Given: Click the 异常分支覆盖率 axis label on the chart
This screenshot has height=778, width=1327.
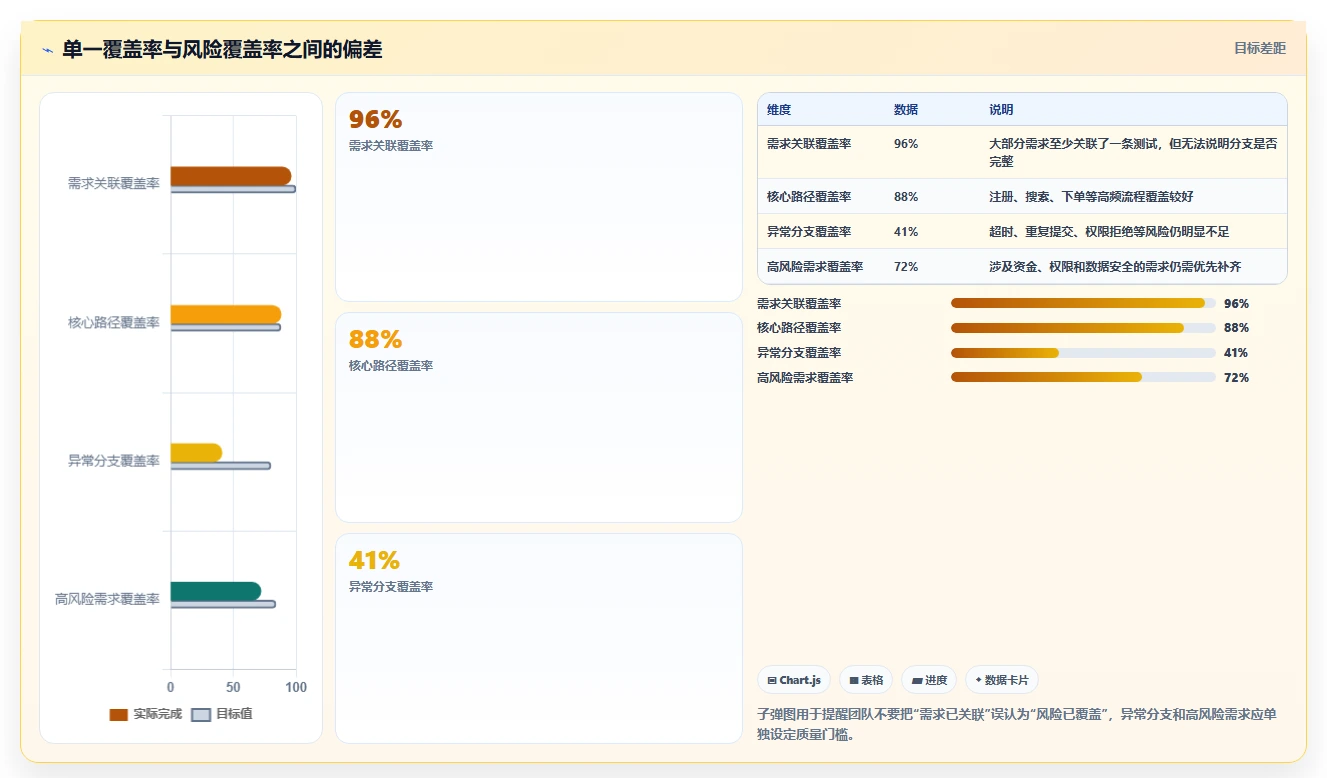Looking at the screenshot, I should [x=114, y=461].
